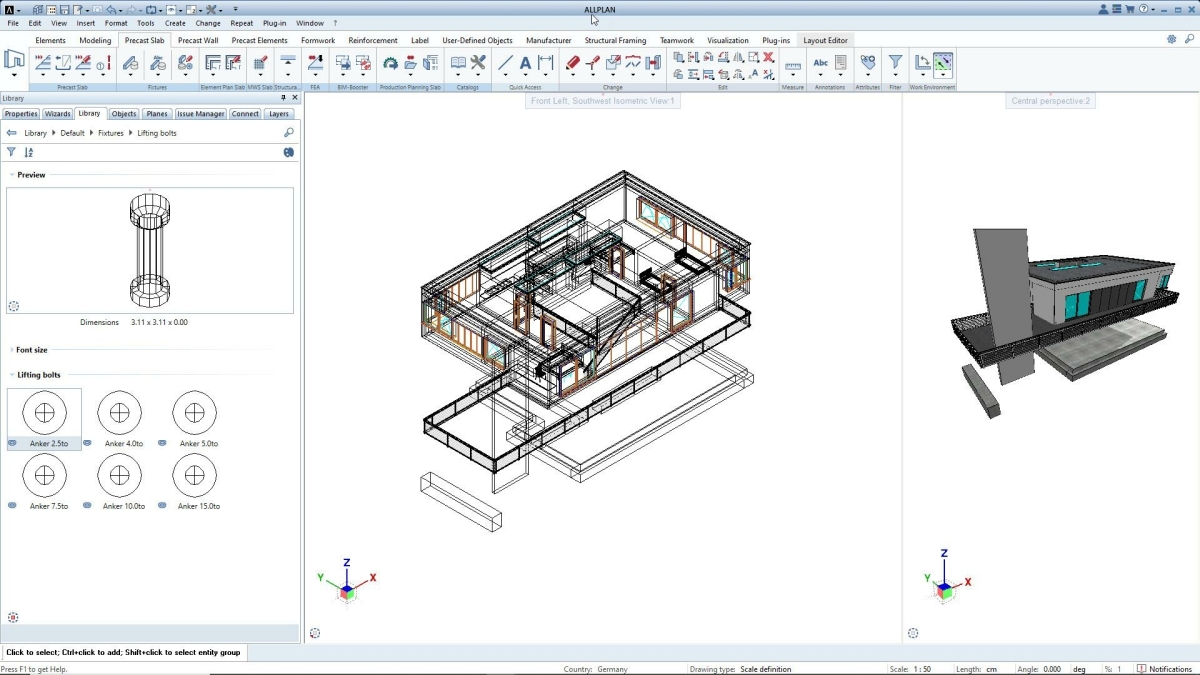
Task: Pin the Library panel with the pin icon
Action: [x=284, y=98]
